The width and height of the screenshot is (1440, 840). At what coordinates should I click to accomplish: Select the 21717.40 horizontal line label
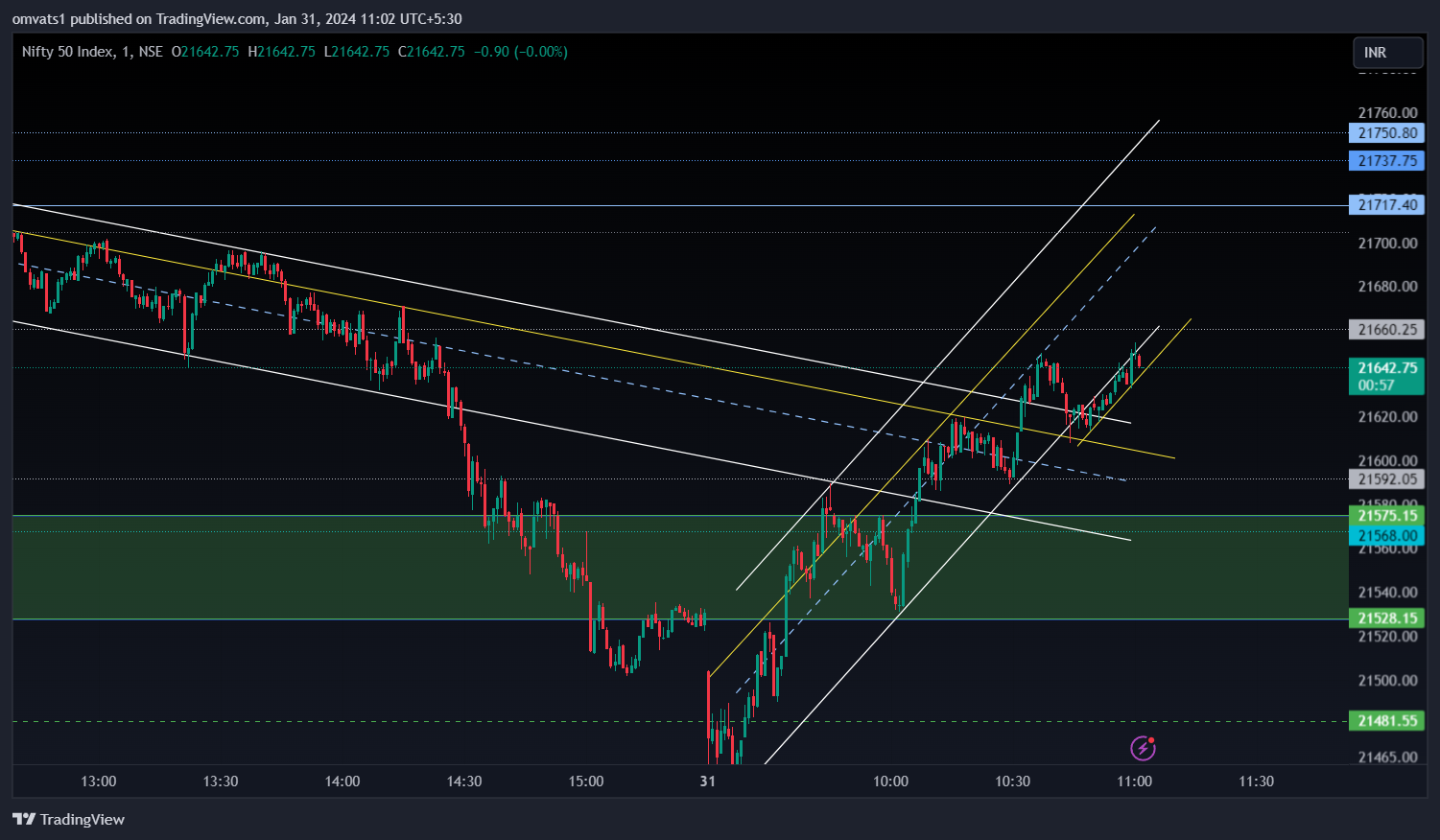point(1387,204)
